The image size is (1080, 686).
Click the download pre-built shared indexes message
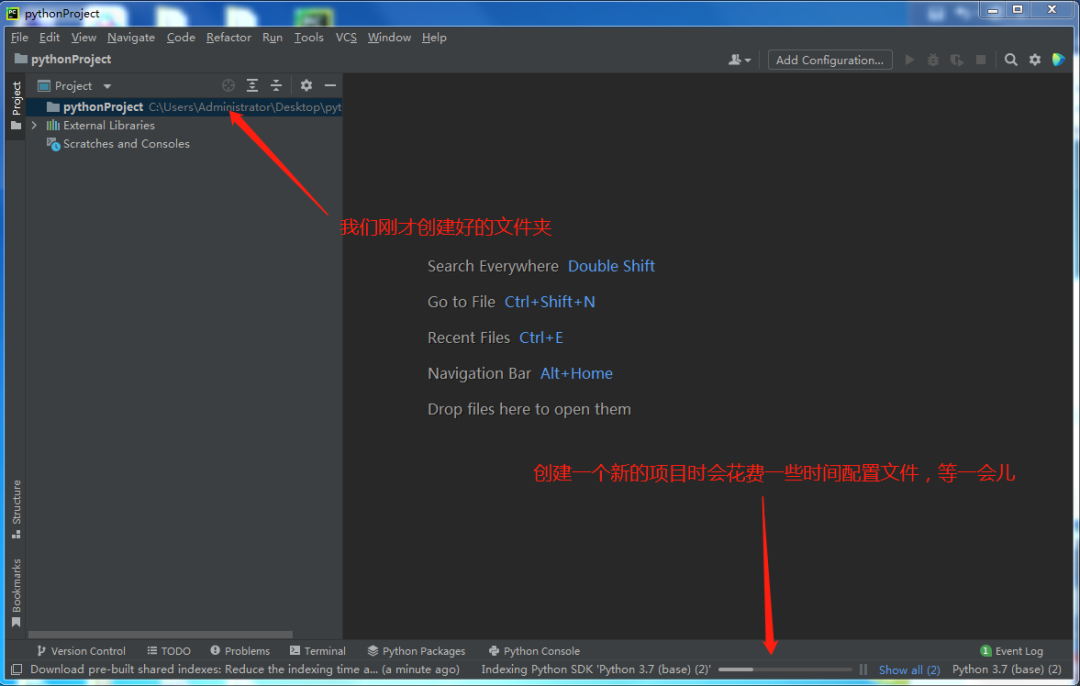pos(245,669)
